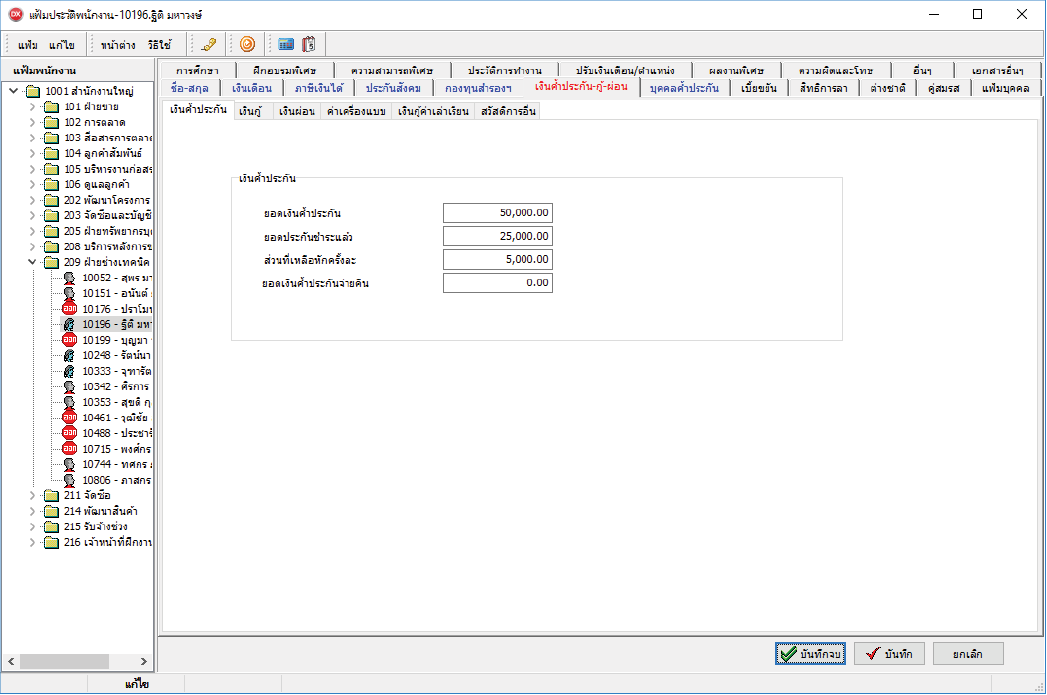Open the ค่าเครื่องแบบ sub-tab

click(357, 111)
